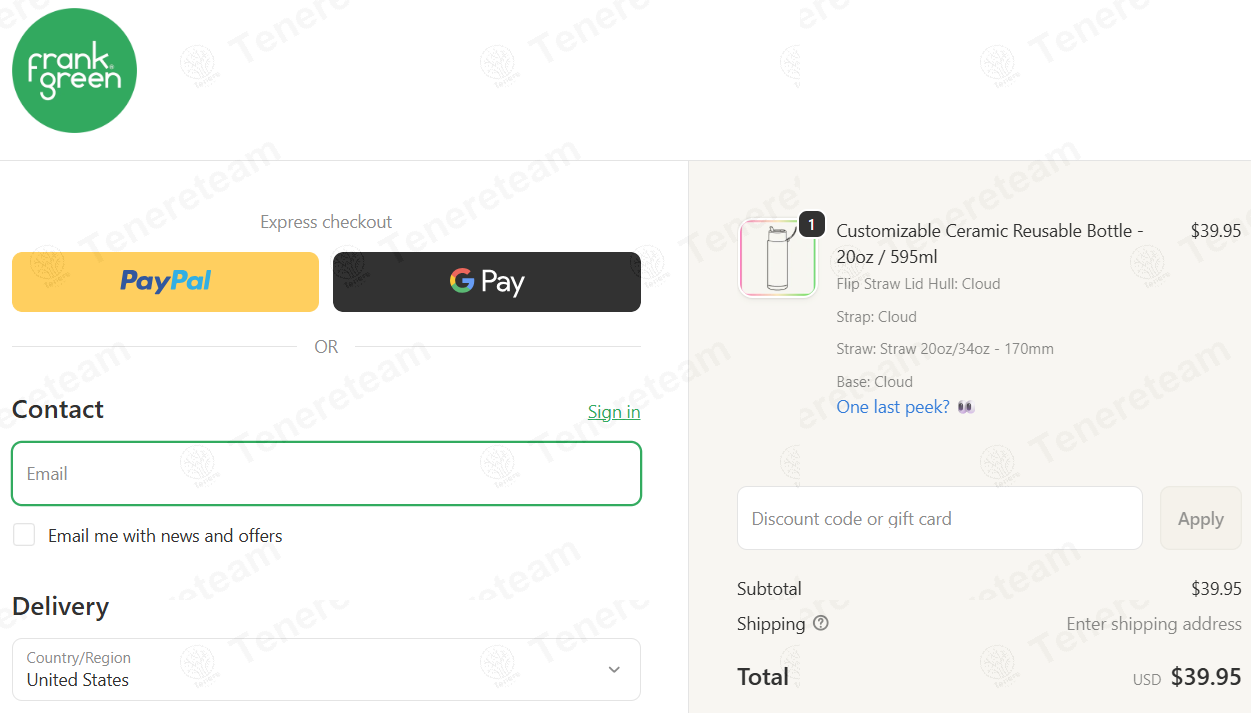
Task: Open the 'One last peek?' link
Action: point(893,407)
